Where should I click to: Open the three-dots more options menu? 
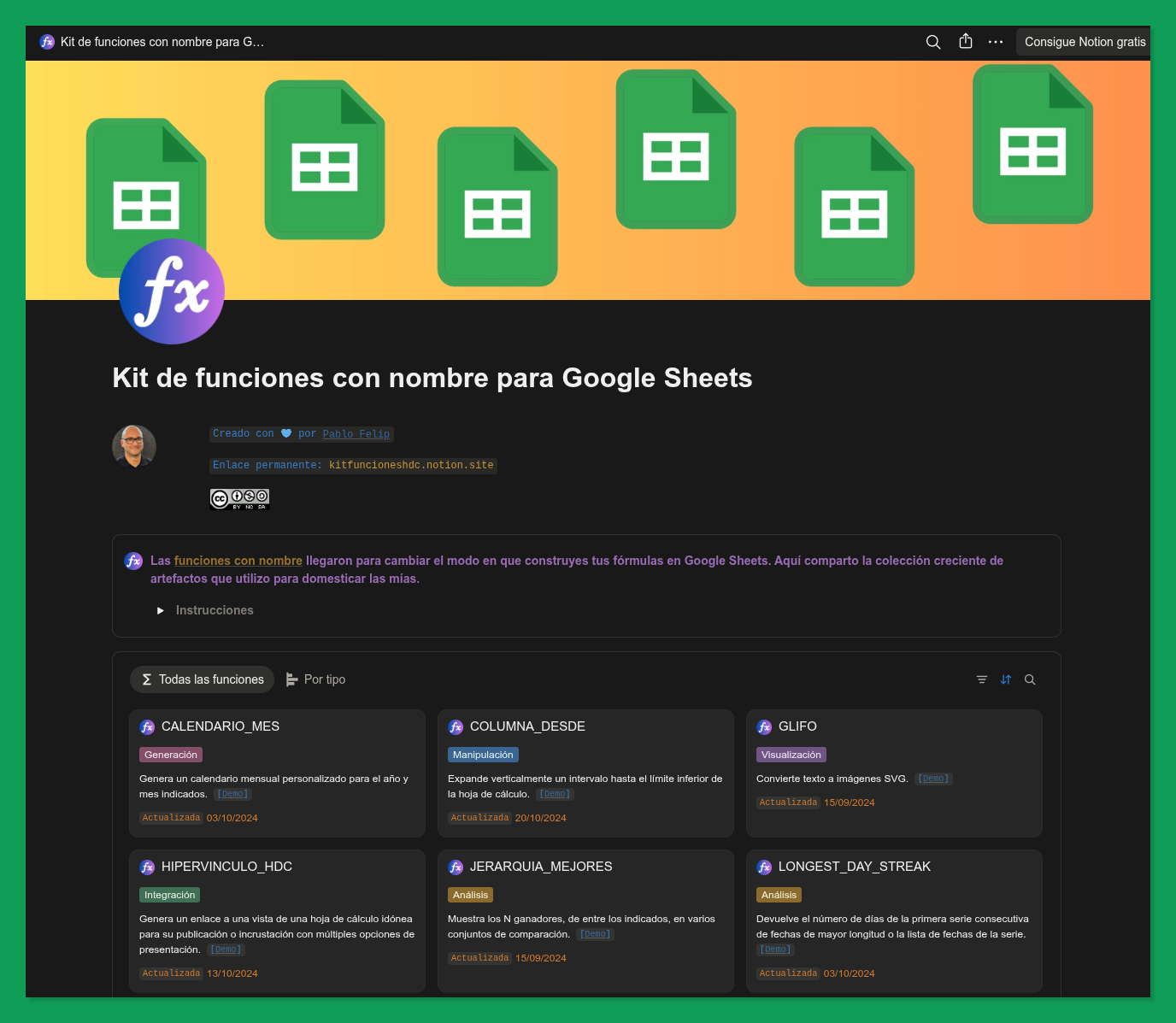tap(996, 42)
